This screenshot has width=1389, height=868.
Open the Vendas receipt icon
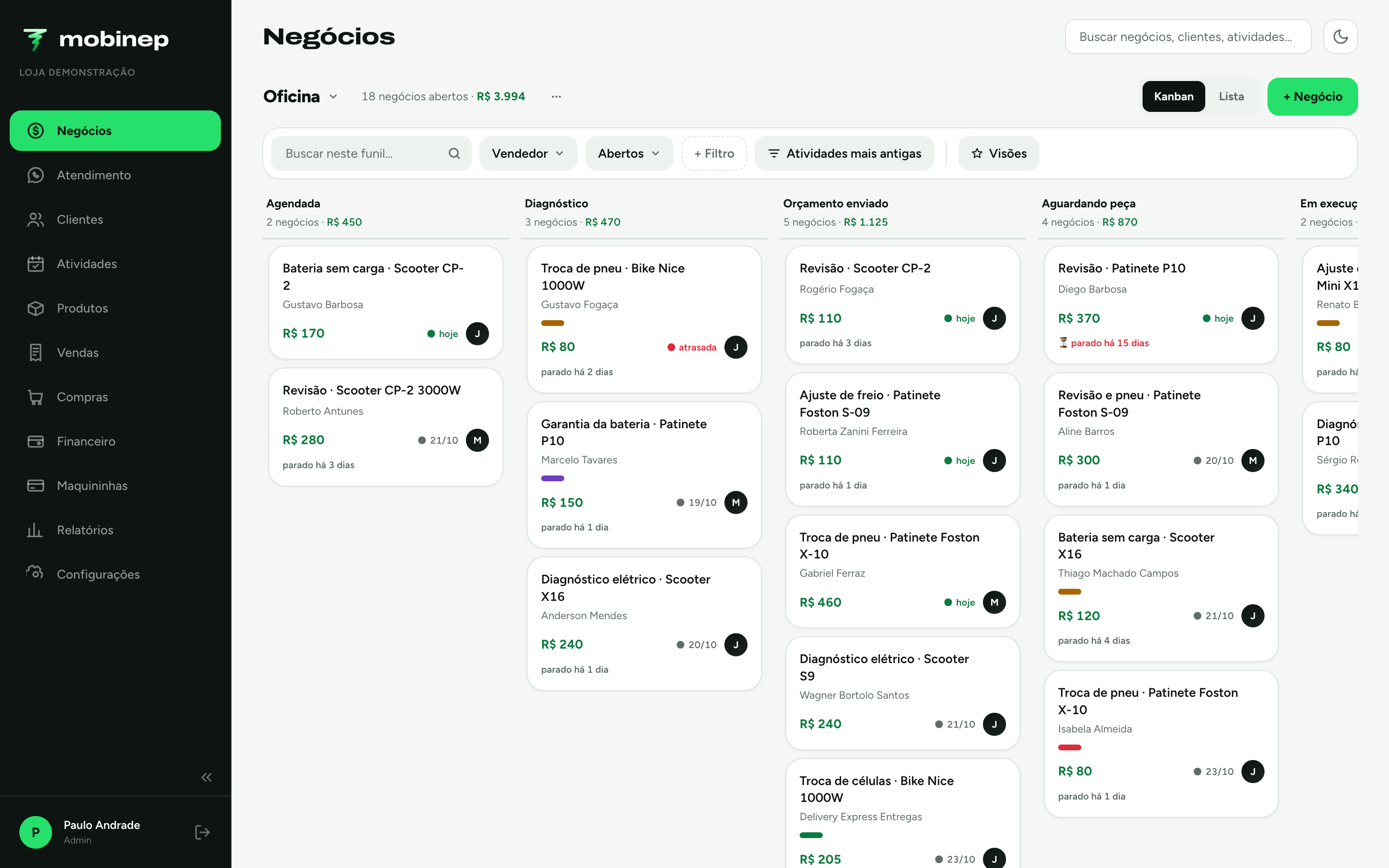[36, 353]
